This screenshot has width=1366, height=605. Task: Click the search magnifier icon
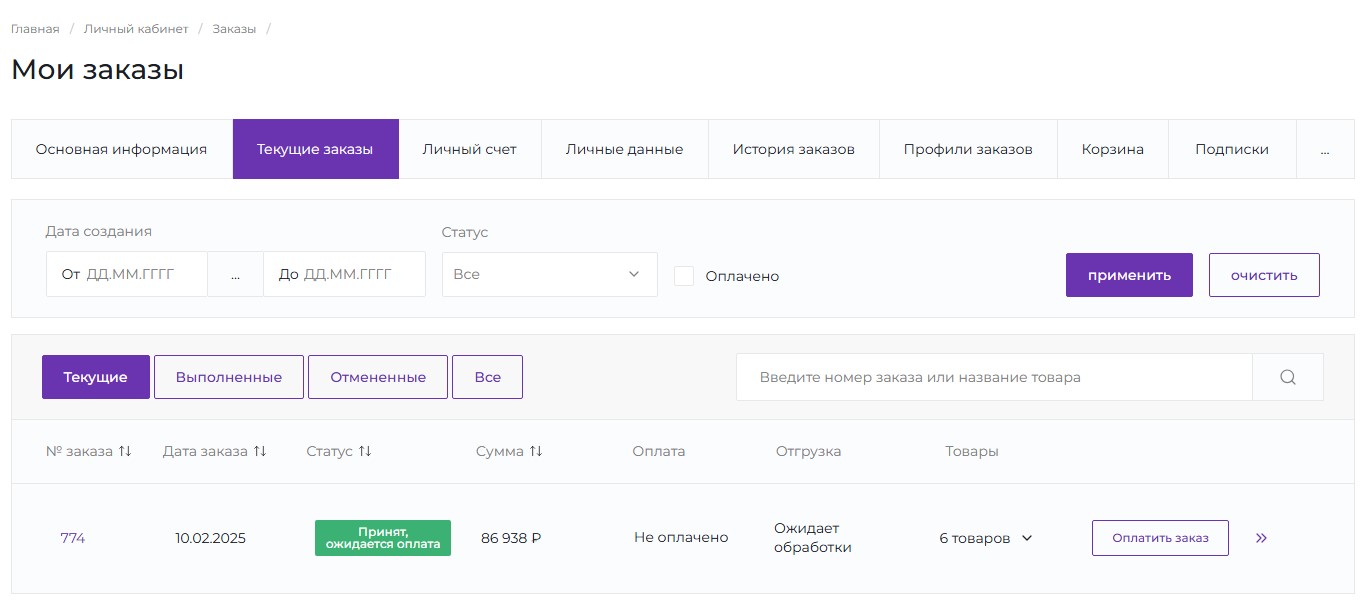(x=1287, y=377)
